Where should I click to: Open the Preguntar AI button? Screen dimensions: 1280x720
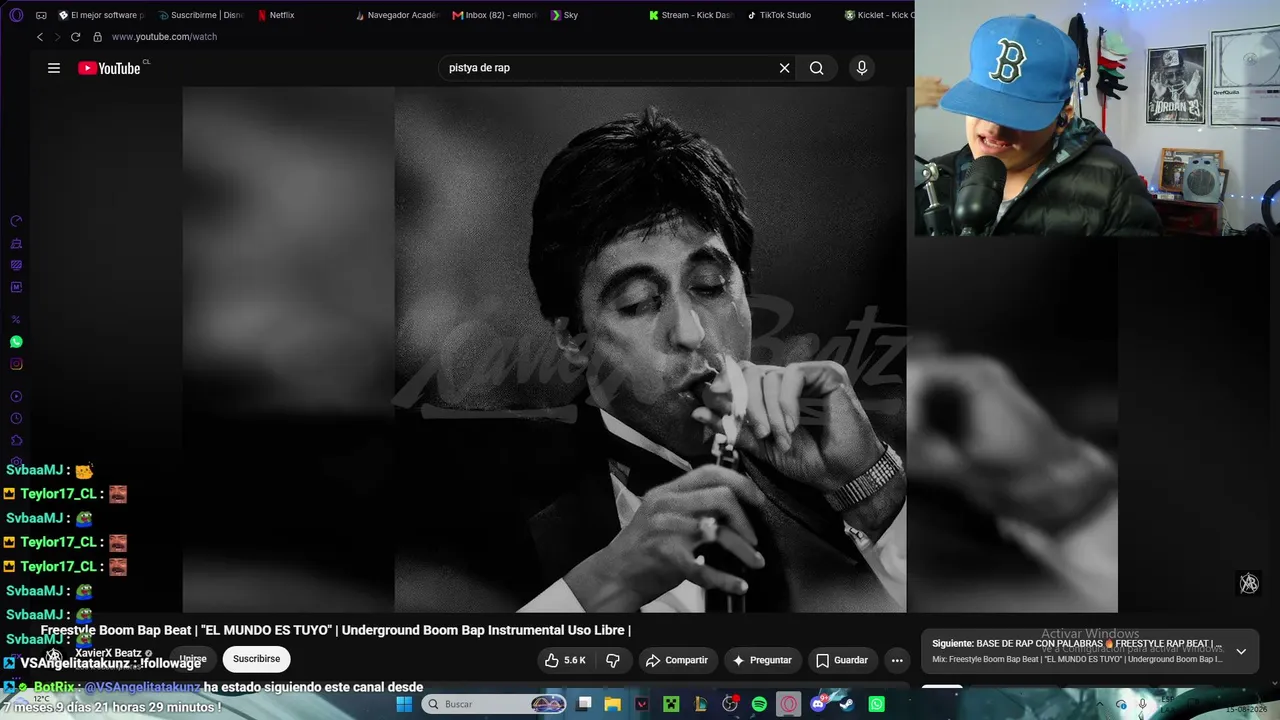click(x=762, y=660)
